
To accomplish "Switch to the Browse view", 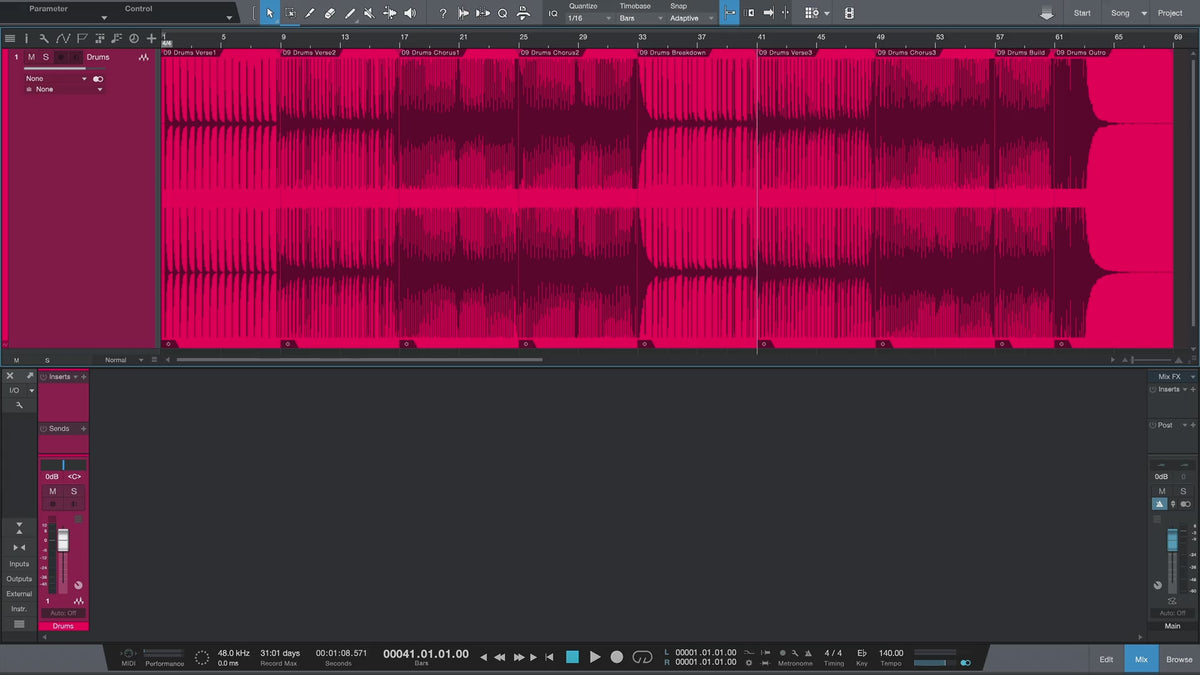I will [x=1179, y=659].
